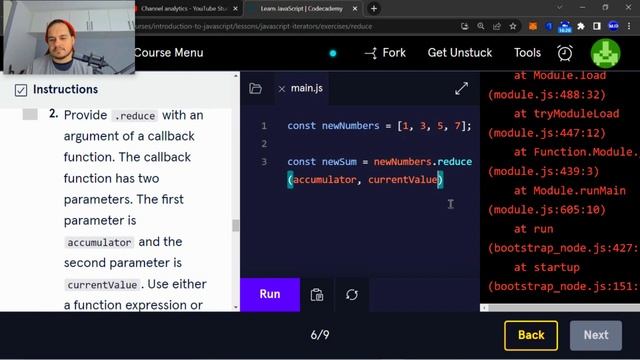Click currentValue parameter in editor
Screen dimensions: 640x360
pos(402,180)
